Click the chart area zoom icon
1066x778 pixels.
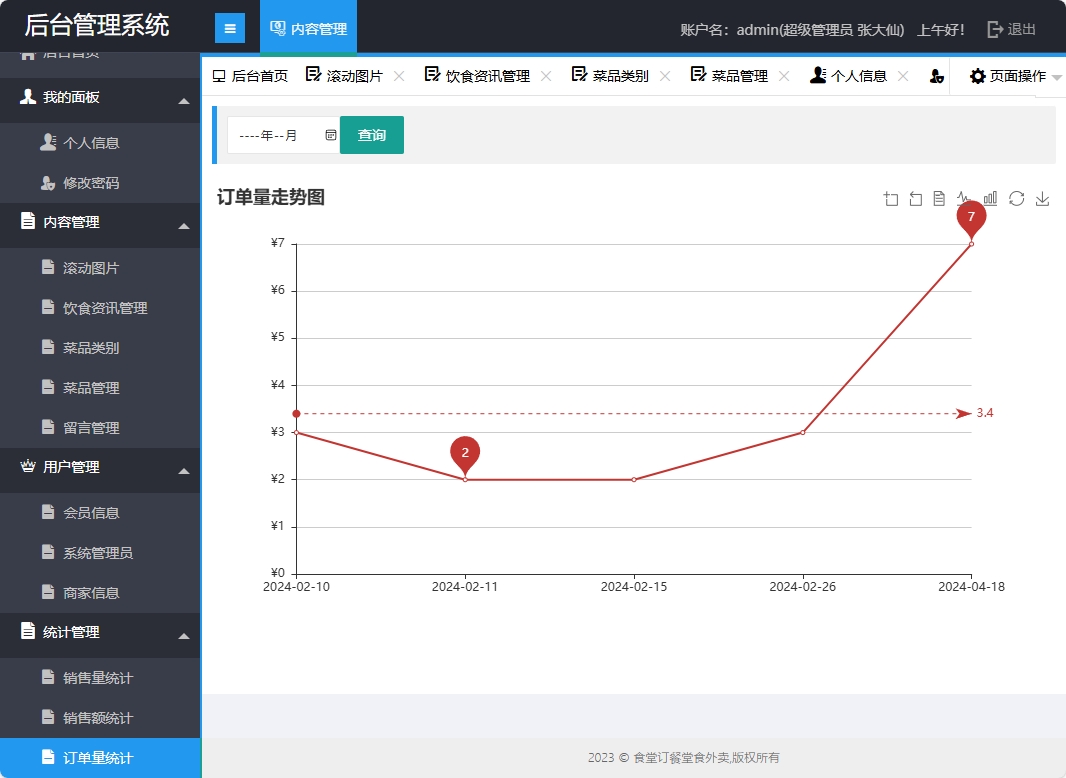point(891,199)
